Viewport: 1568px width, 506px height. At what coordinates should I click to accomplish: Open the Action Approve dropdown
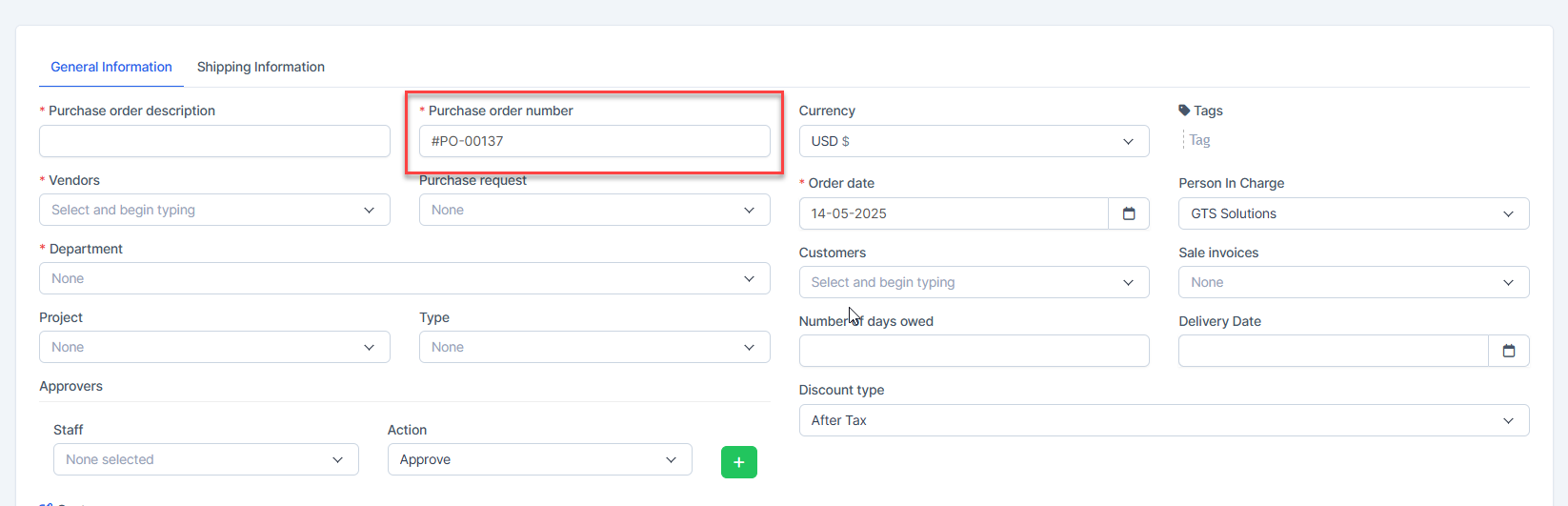point(539,459)
